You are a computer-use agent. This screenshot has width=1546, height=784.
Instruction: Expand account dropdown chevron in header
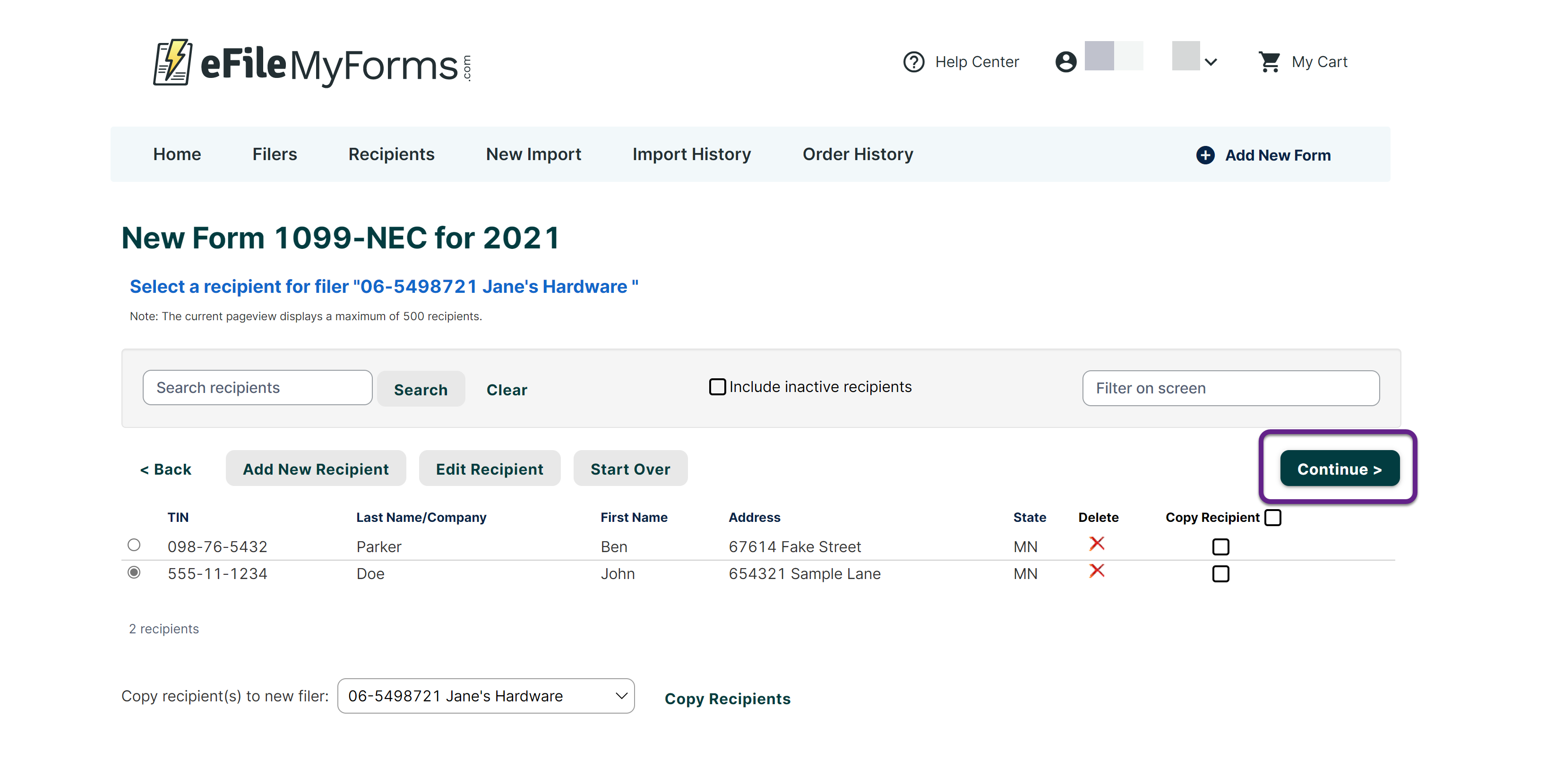click(x=1211, y=62)
